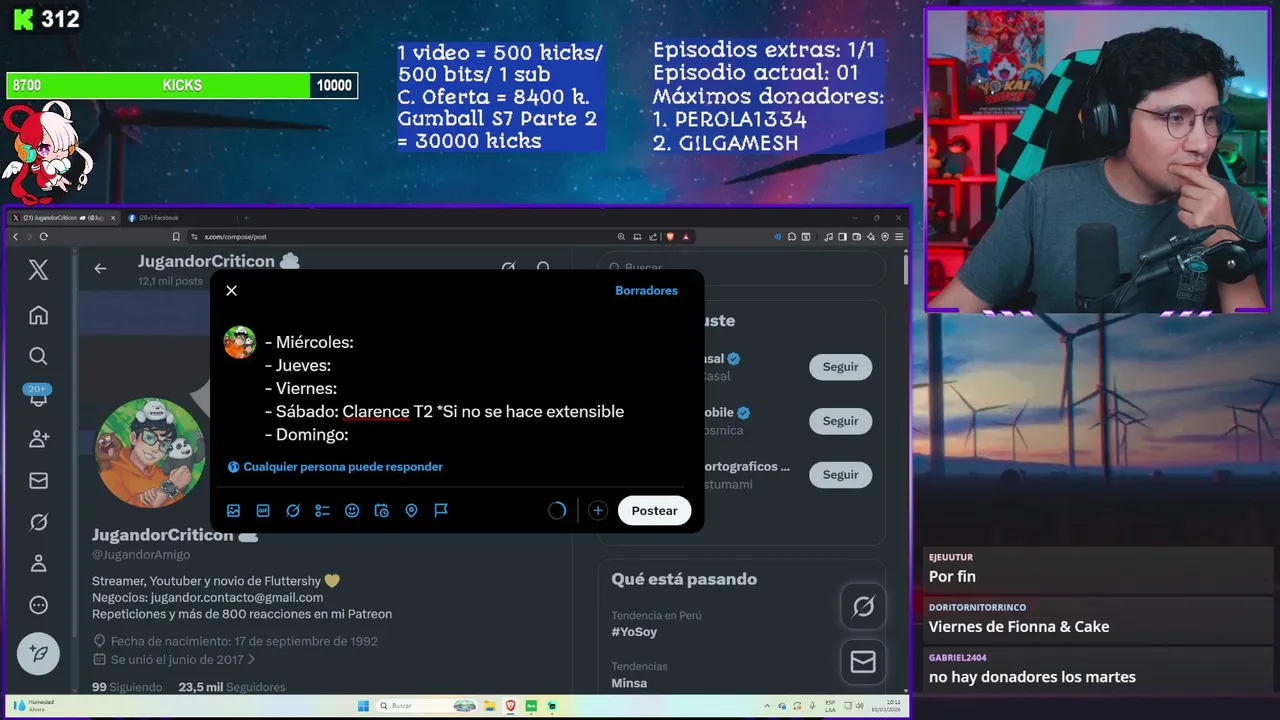Open the emoji picker
This screenshot has width=1280, height=720.
pyautogui.click(x=352, y=511)
